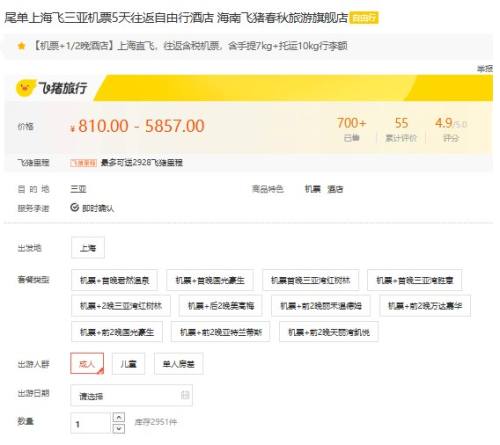Click the orange star icon beside package summary
500x445 pixels.
coord(21,46)
